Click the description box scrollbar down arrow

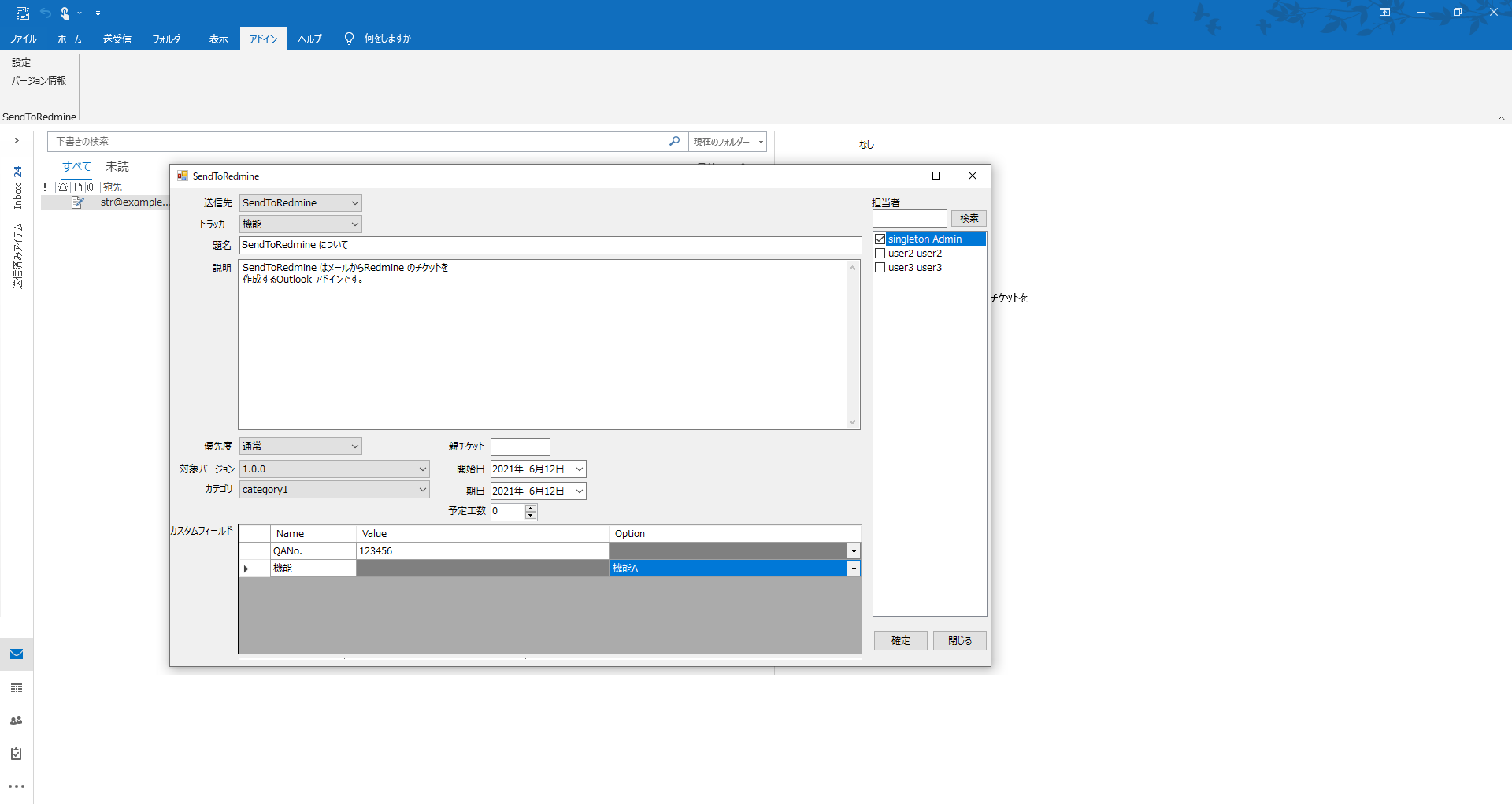tap(852, 422)
